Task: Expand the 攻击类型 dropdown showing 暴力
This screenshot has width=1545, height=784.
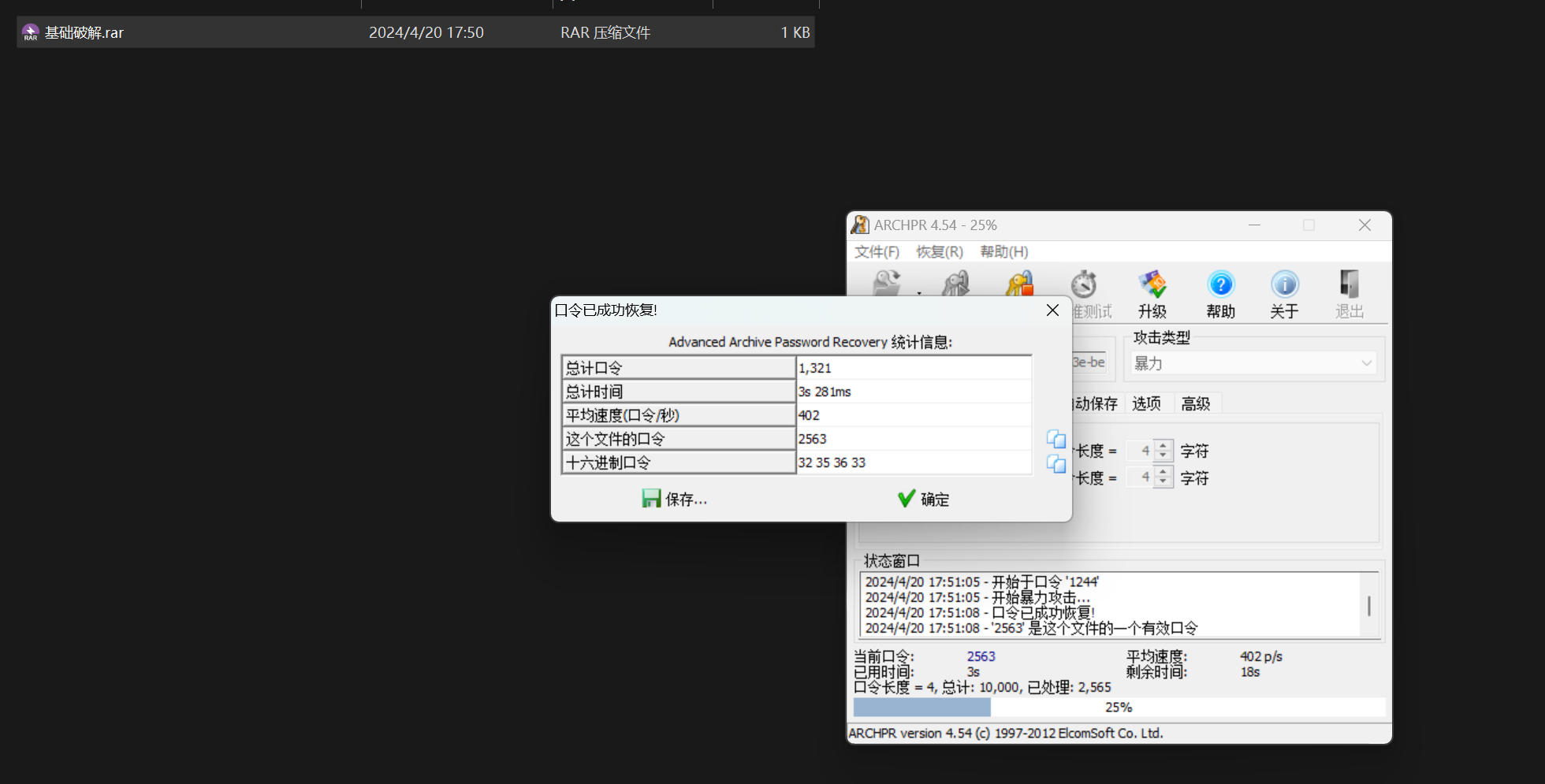Action: [x=1253, y=363]
